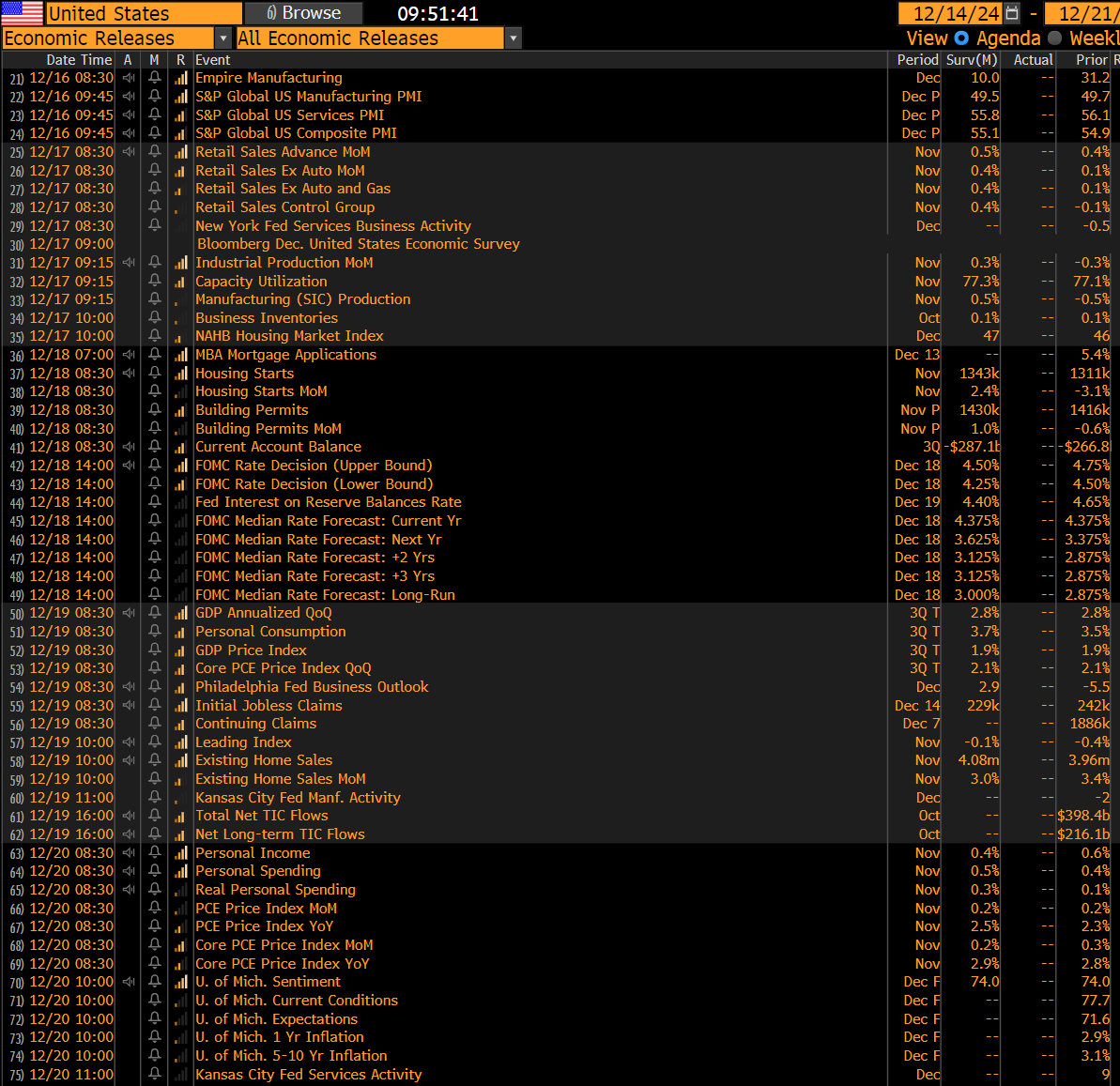Viewport: 1120px width, 1086px height.
Task: Click the Surv(M) column header
Action: tap(972, 60)
